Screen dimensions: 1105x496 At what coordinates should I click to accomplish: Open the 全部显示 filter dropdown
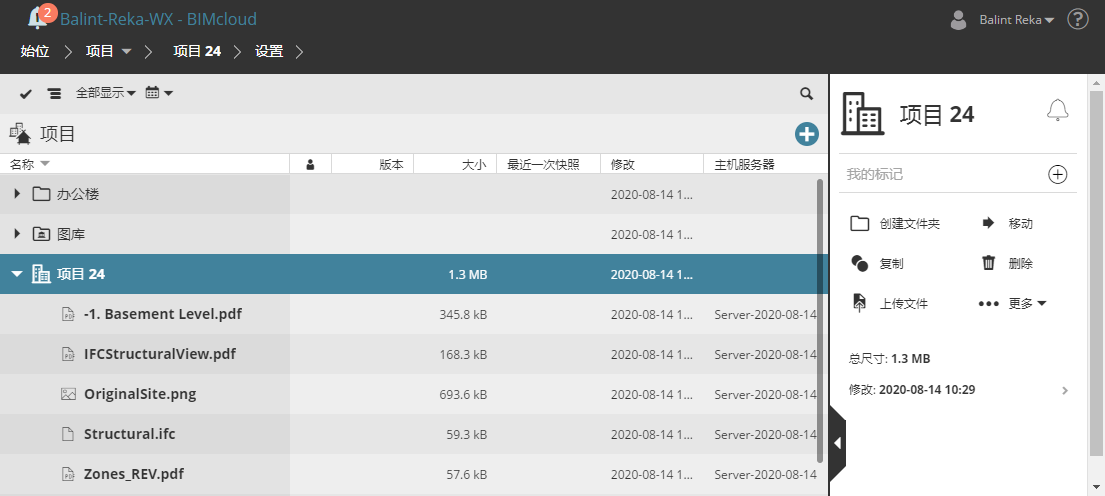point(106,93)
